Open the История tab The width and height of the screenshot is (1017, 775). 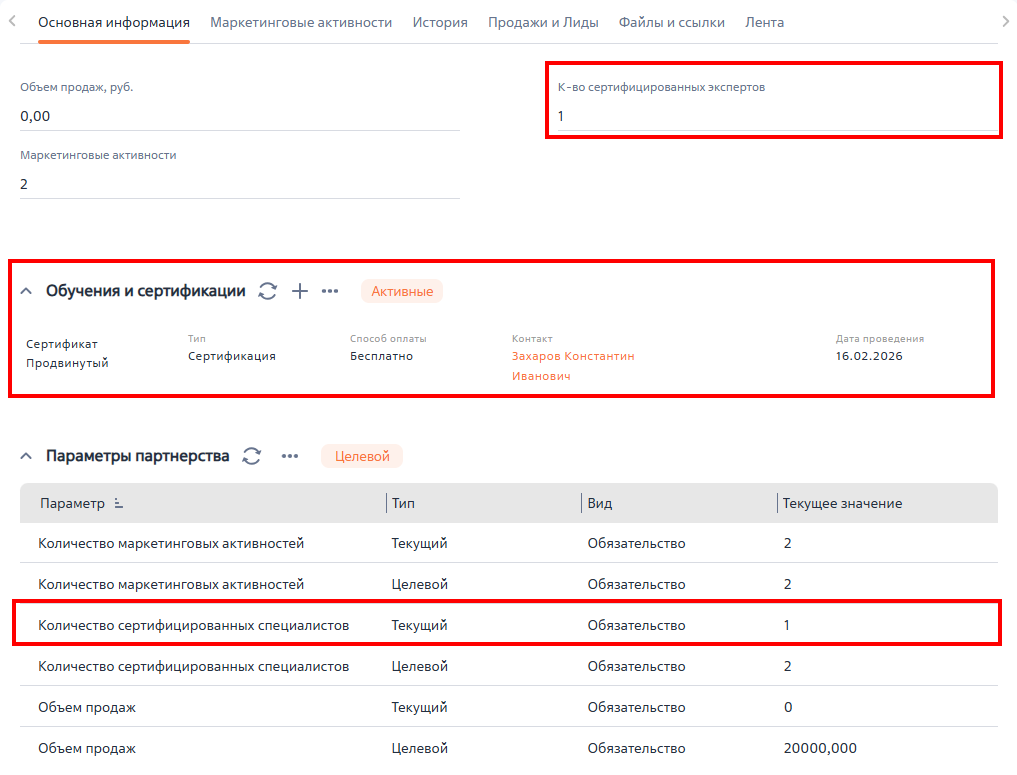tap(440, 22)
